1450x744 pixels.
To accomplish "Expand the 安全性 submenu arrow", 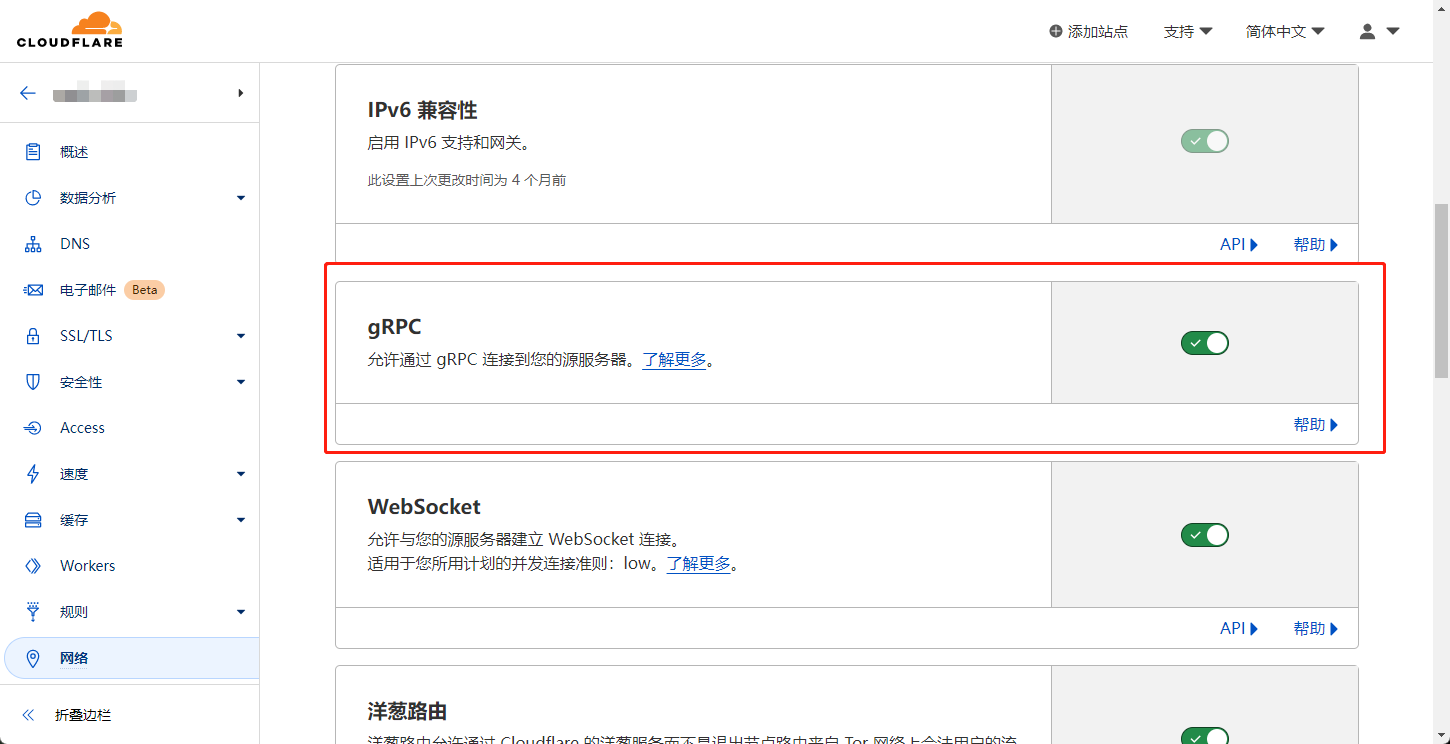I will click(241, 382).
